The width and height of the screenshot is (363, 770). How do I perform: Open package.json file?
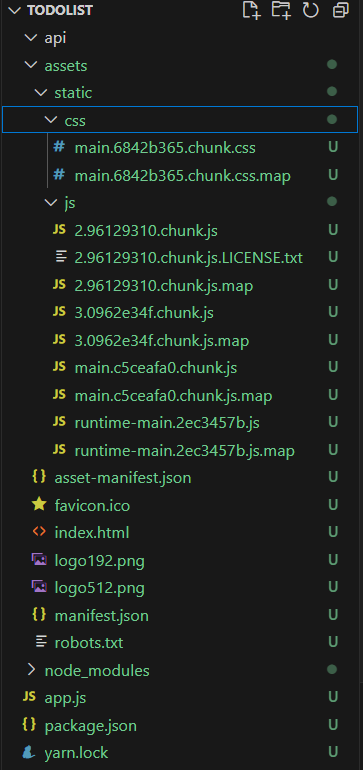click(x=91, y=725)
